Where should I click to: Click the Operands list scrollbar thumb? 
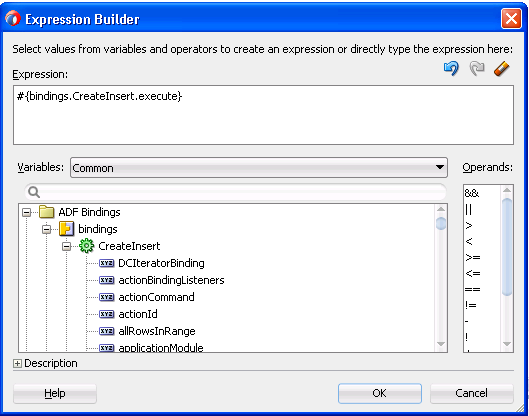tap(507, 247)
